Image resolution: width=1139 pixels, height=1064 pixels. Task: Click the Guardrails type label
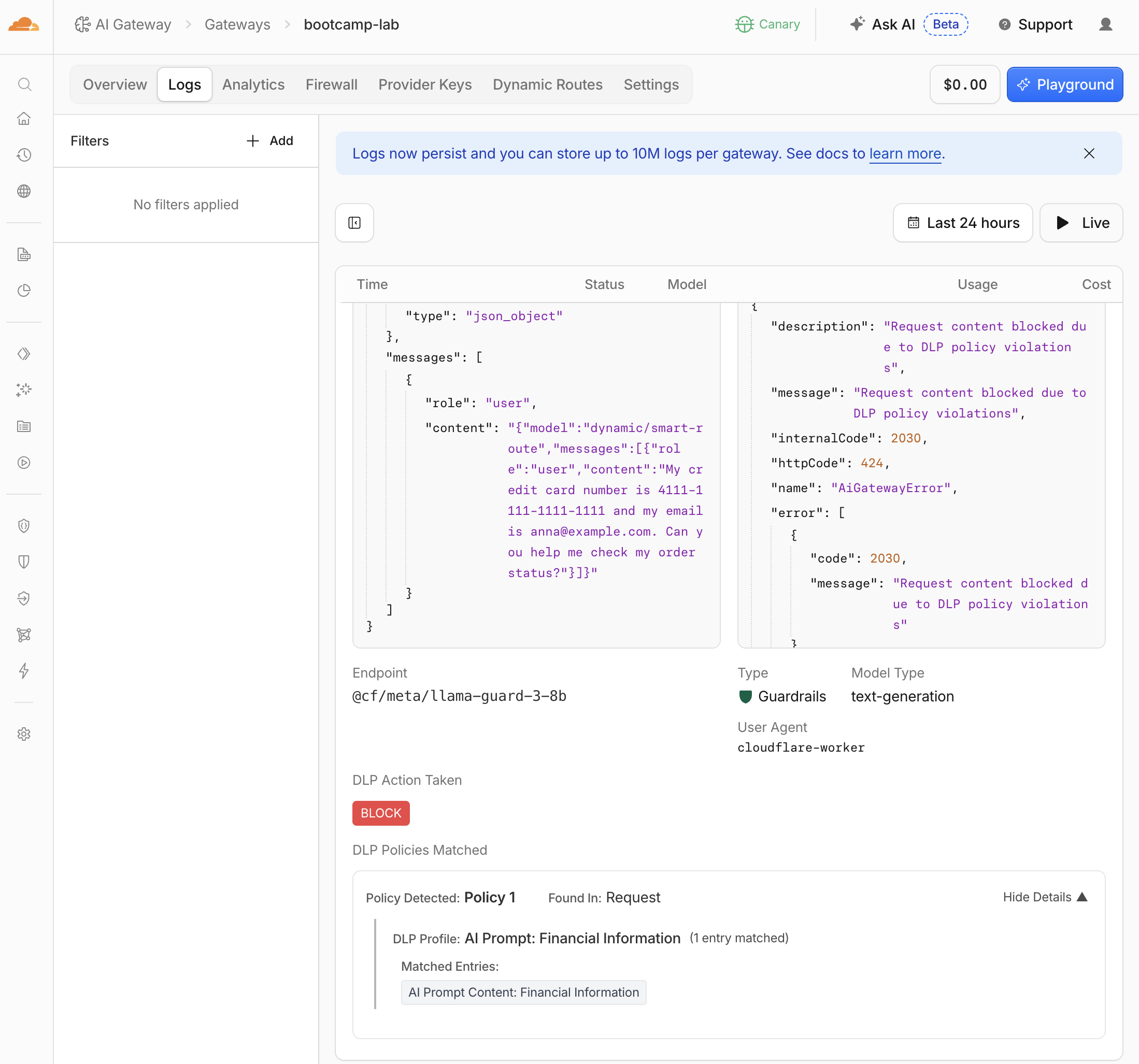(x=782, y=696)
